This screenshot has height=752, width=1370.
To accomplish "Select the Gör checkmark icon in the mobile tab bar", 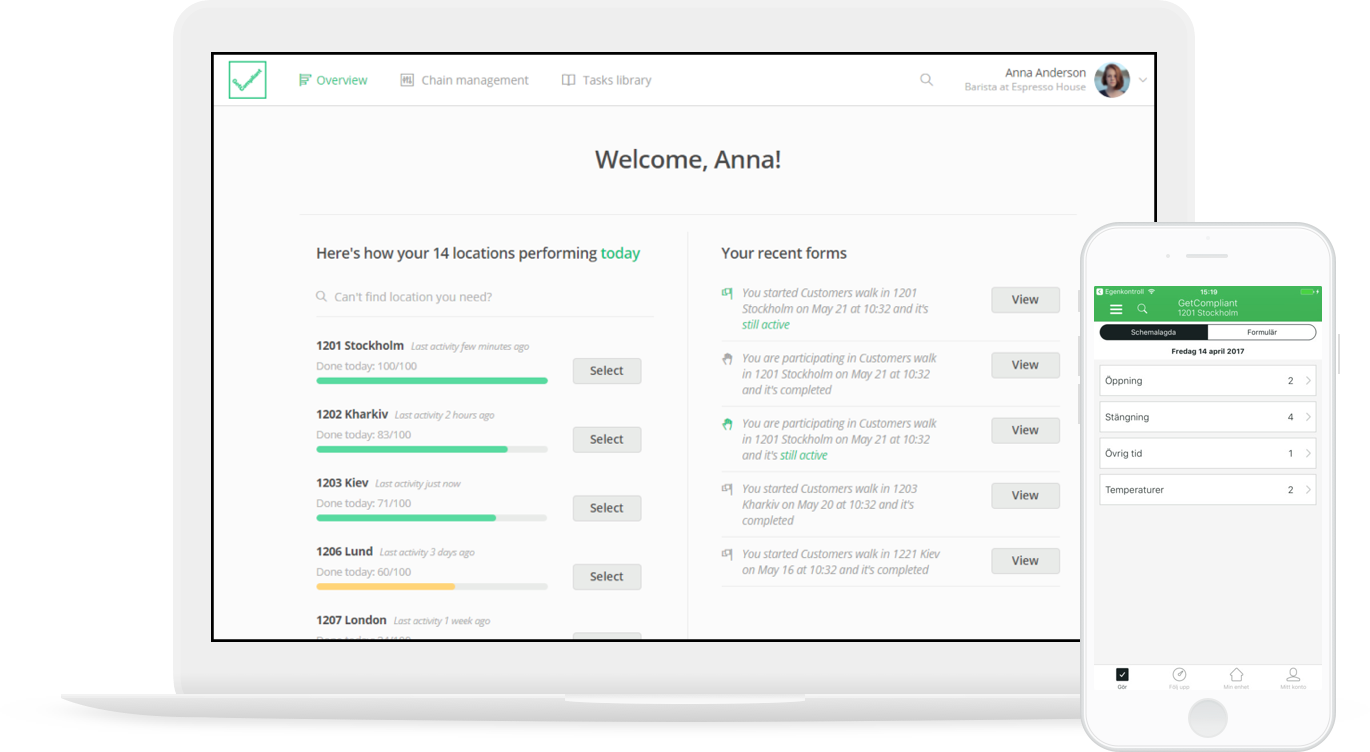I will pyautogui.click(x=1122, y=675).
